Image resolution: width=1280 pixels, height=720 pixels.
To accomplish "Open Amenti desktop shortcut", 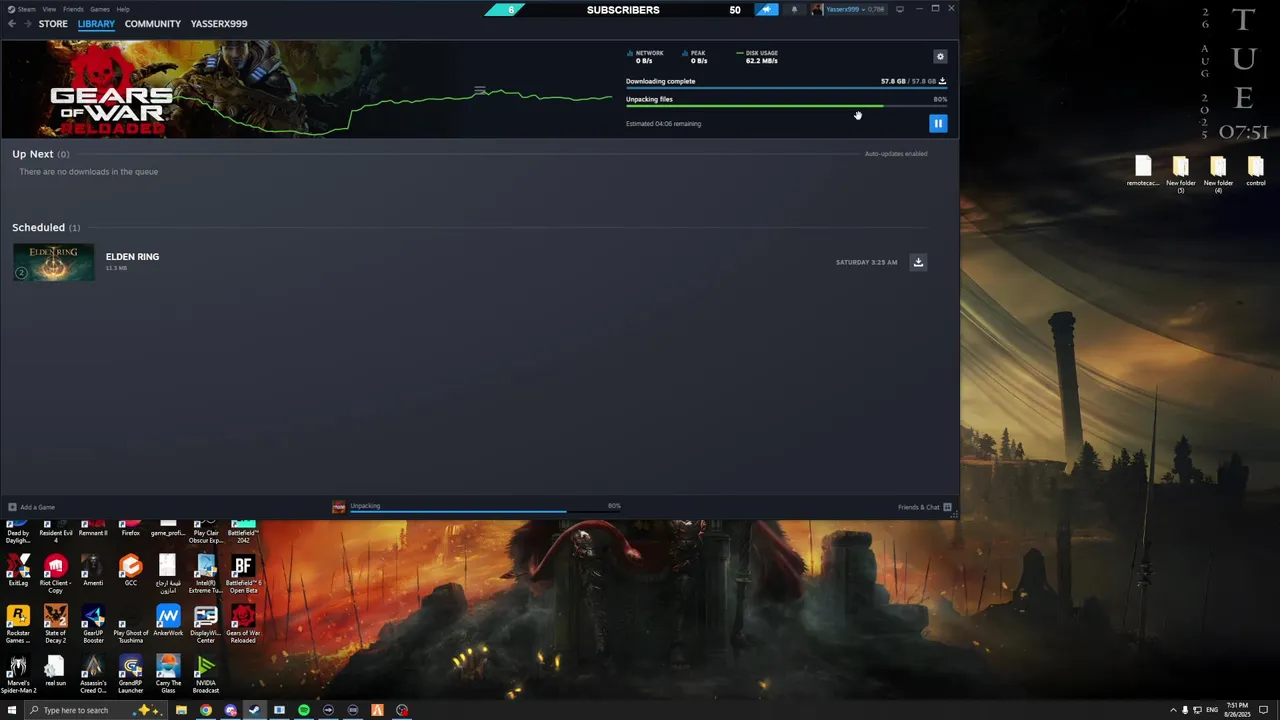I will 93,572.
